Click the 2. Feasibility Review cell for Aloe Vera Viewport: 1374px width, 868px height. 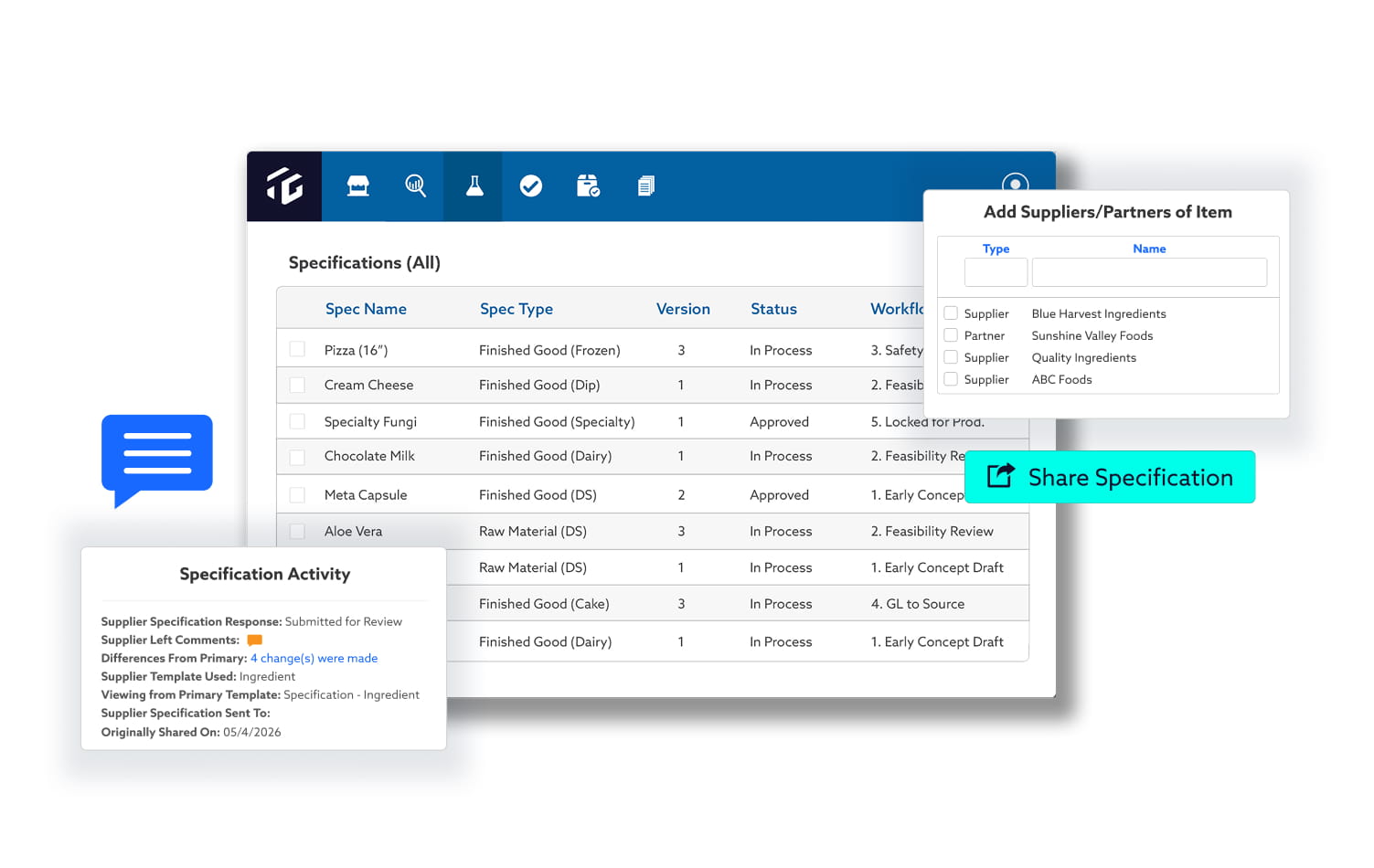tap(932, 531)
